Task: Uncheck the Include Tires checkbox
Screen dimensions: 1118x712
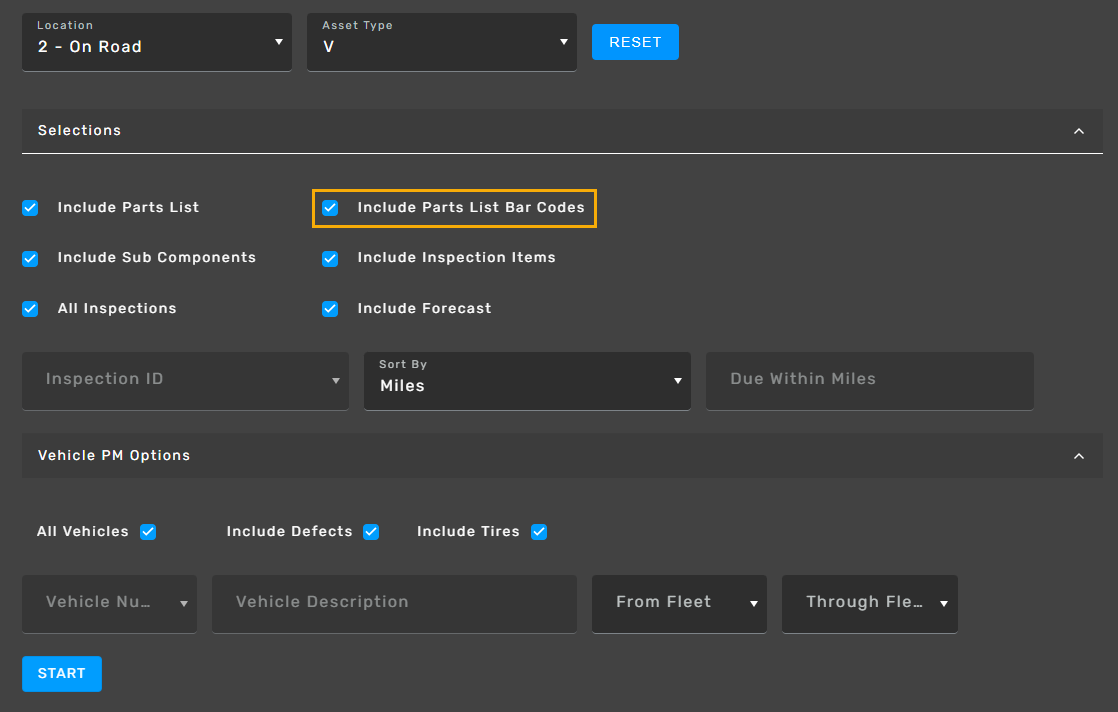Action: coord(539,532)
